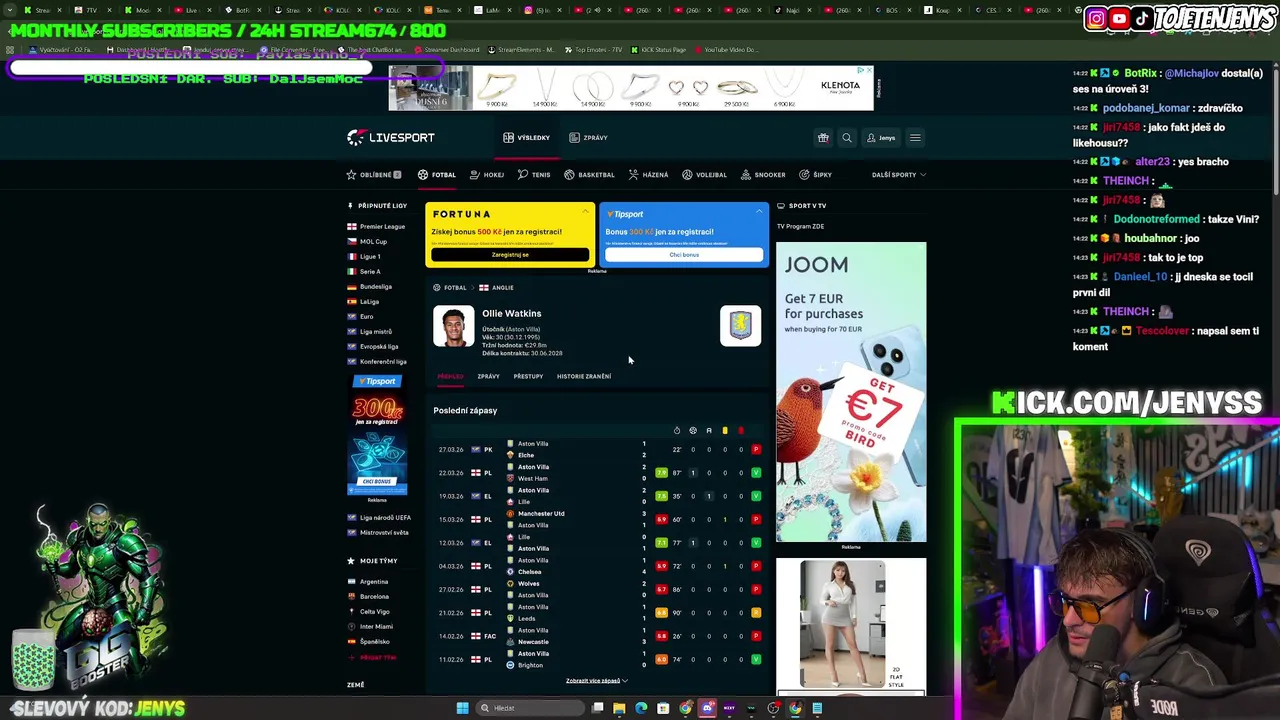Open the Livesport logo home link

(x=390, y=137)
